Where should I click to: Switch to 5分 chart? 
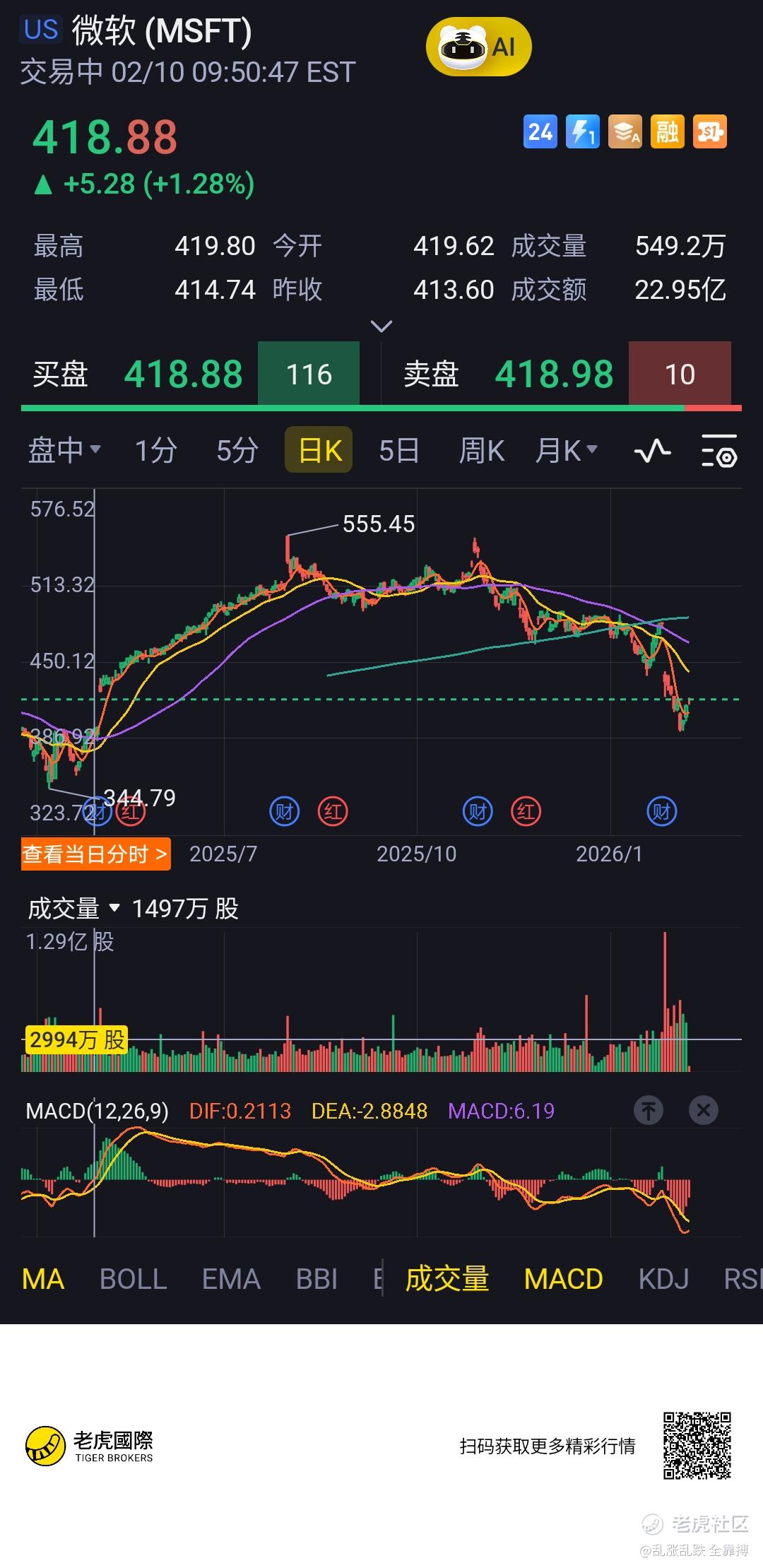(237, 450)
